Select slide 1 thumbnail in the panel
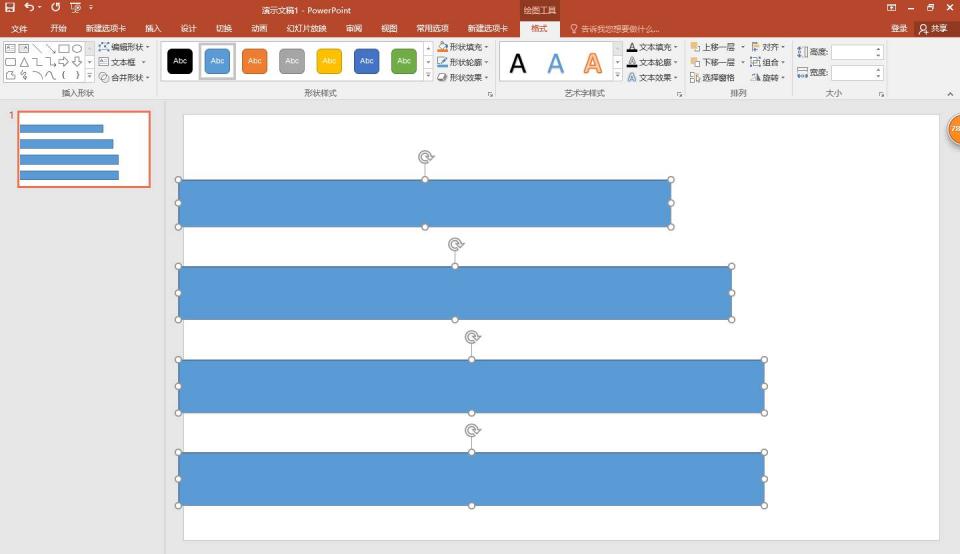960x554 pixels. pos(84,149)
